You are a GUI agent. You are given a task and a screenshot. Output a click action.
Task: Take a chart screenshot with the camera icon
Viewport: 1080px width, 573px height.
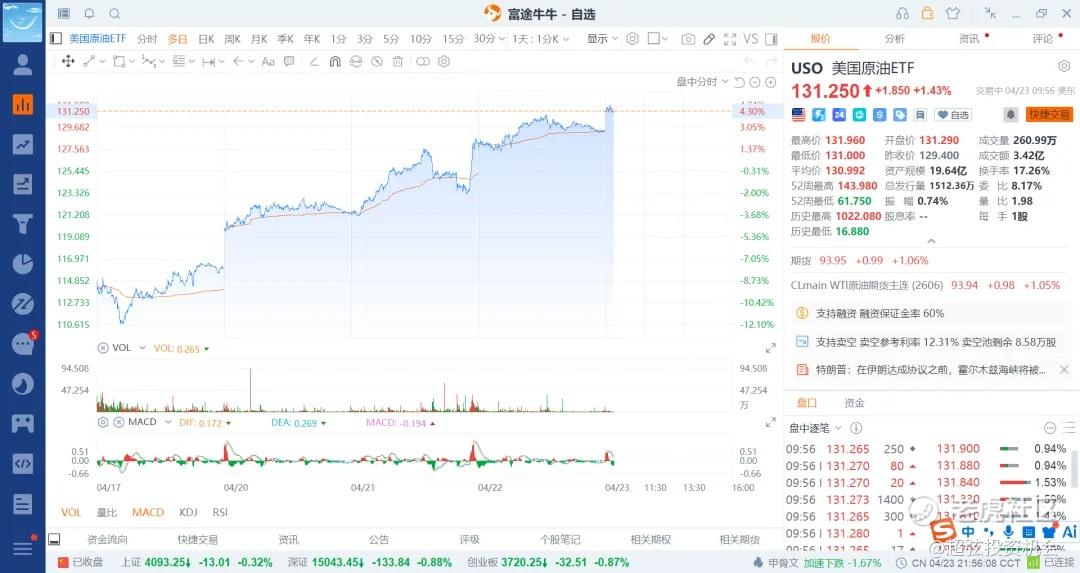[x=687, y=39]
